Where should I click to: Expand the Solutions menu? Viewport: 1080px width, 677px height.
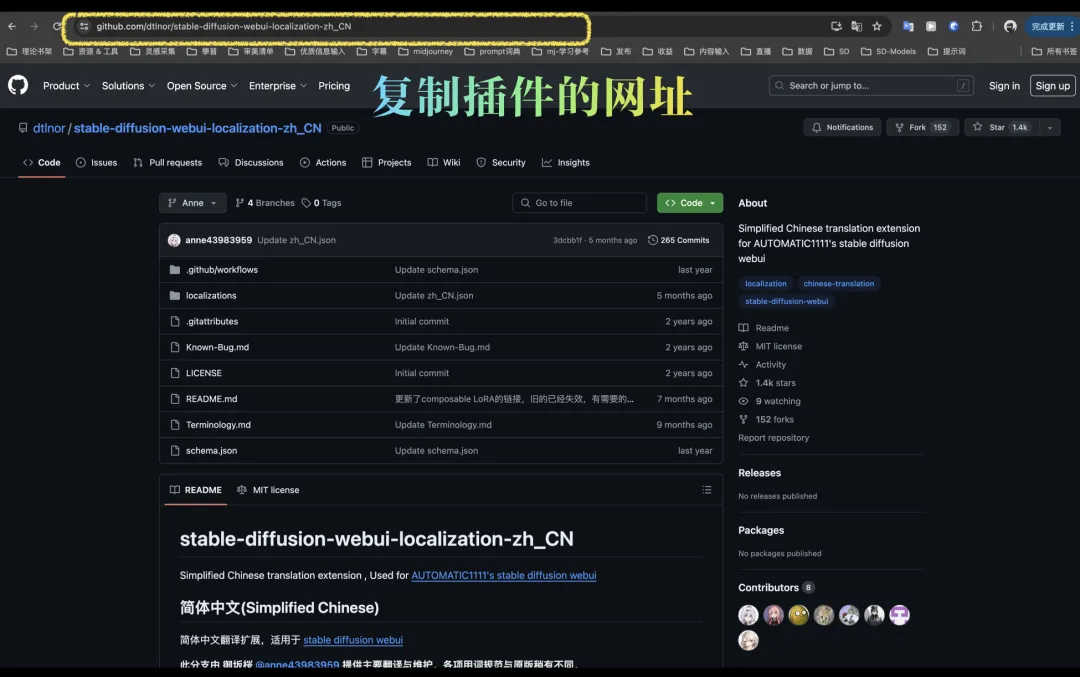[x=128, y=86]
